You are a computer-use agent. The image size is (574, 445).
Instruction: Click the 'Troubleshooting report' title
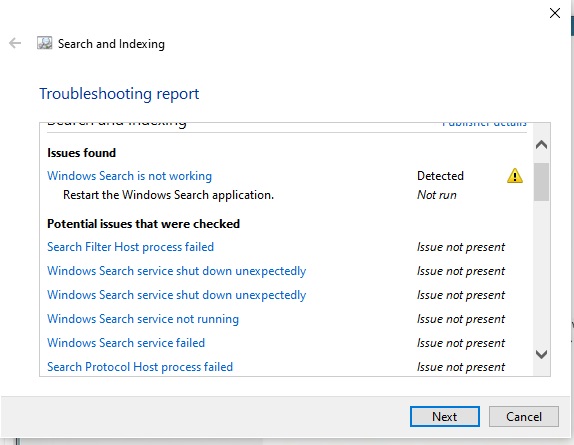(119, 94)
